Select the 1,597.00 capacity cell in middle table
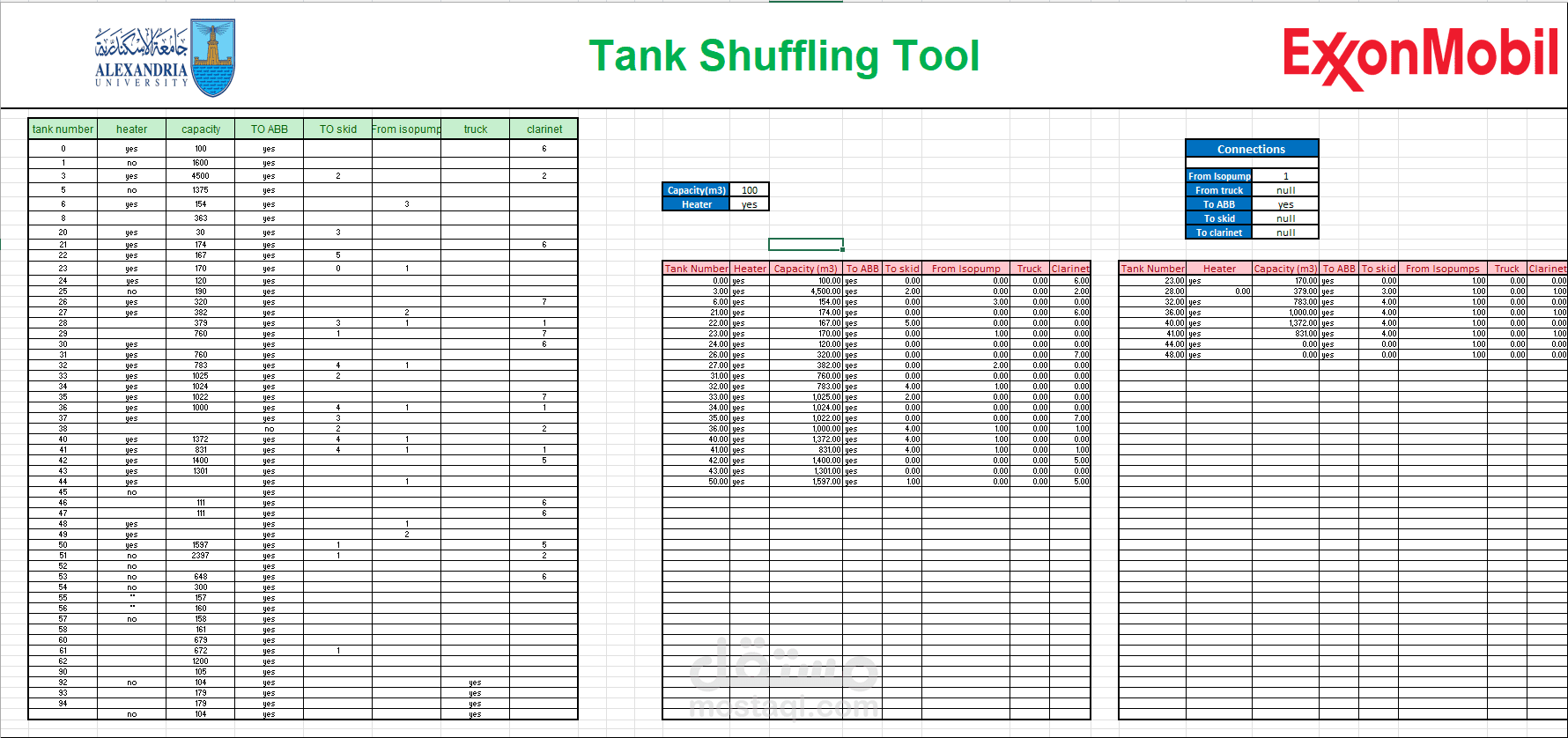 (805, 482)
